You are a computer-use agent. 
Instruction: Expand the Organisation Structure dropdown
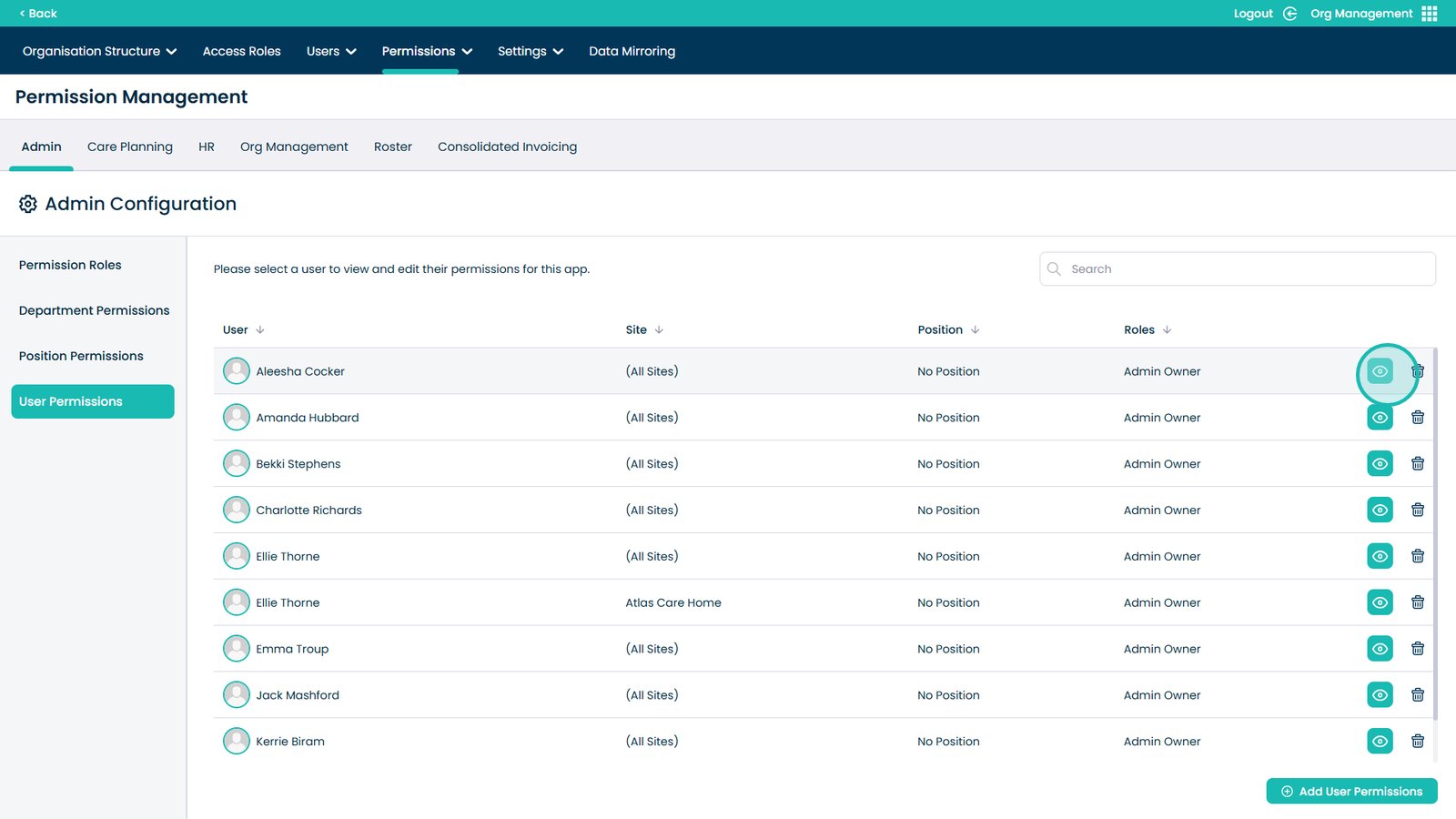coord(99,52)
